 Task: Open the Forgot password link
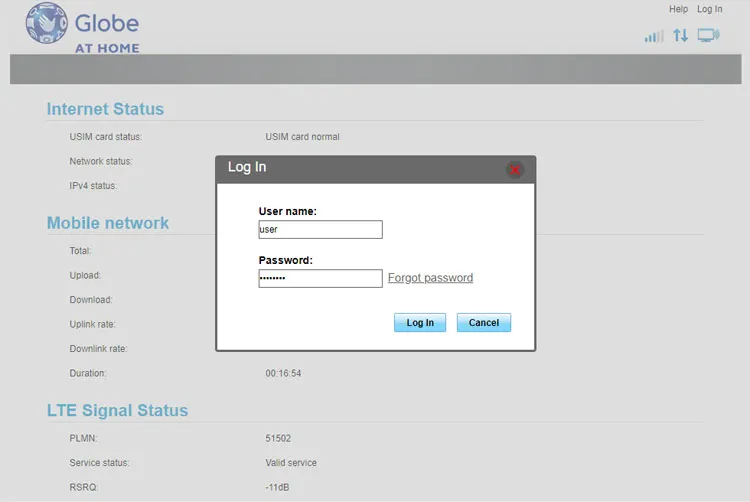[430, 278]
